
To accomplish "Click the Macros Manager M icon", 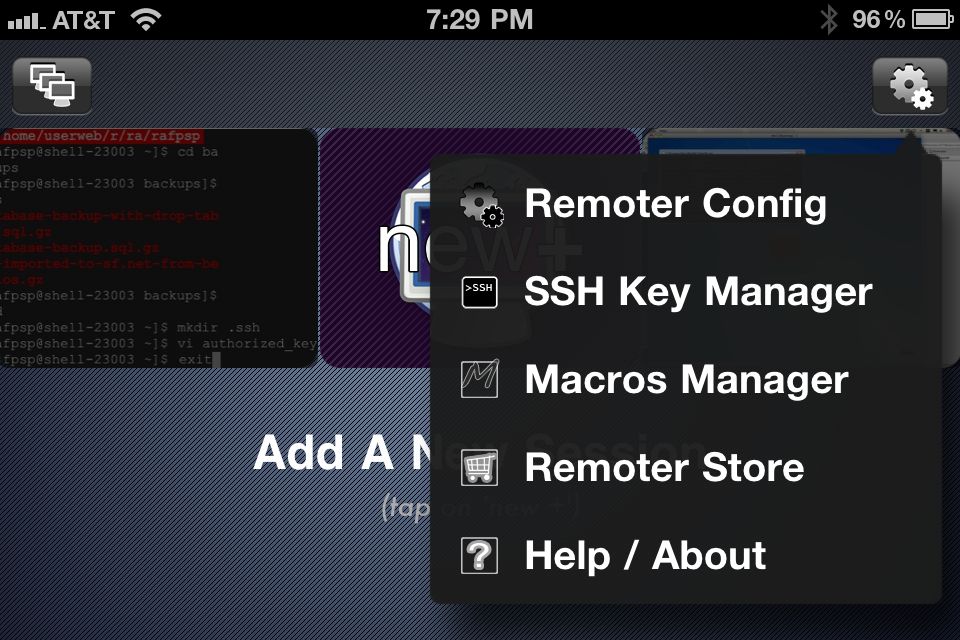I will click(479, 378).
